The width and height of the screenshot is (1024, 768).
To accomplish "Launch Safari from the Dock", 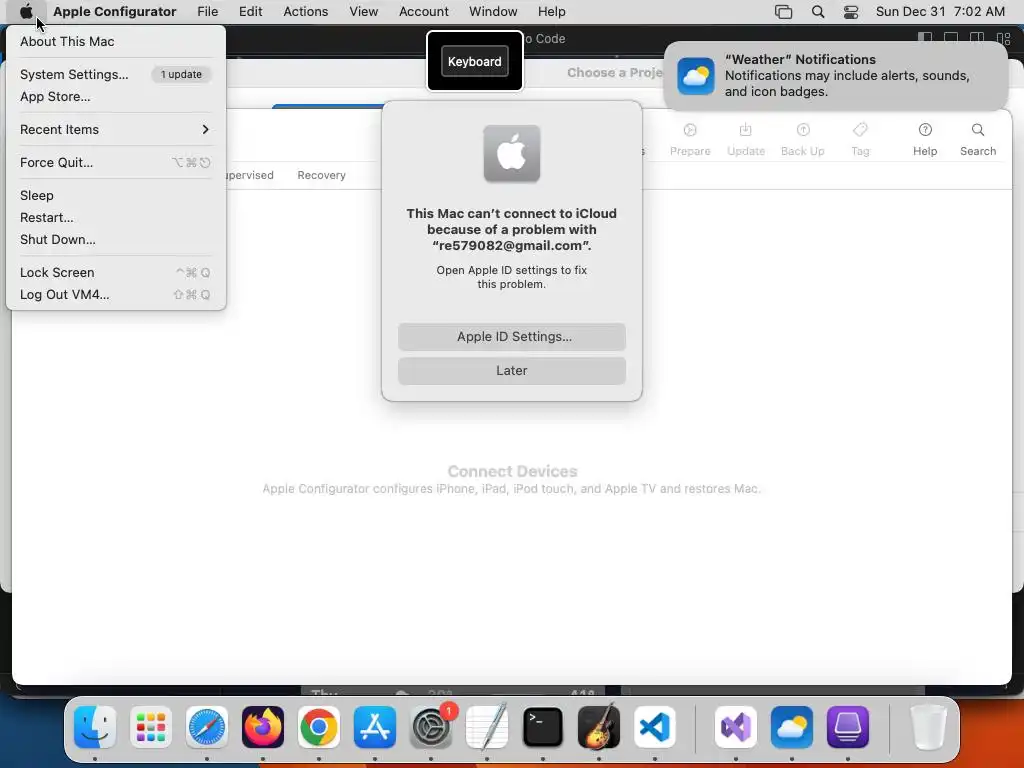I will click(207, 727).
